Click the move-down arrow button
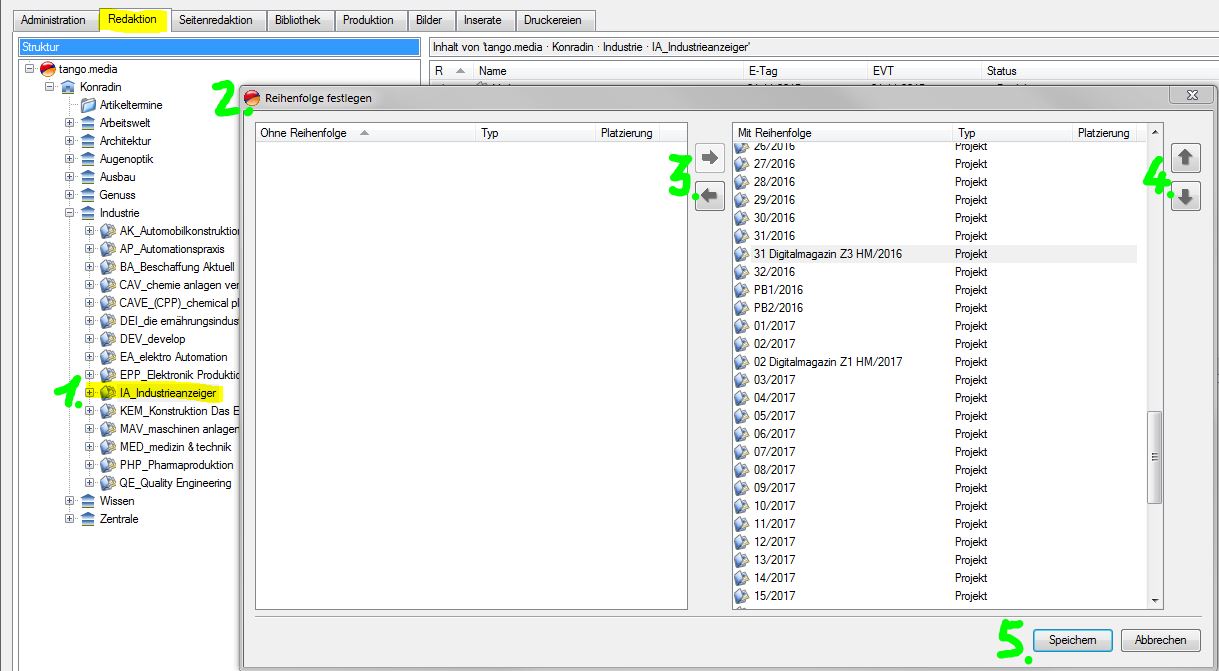The width and height of the screenshot is (1219, 671). tap(1185, 198)
